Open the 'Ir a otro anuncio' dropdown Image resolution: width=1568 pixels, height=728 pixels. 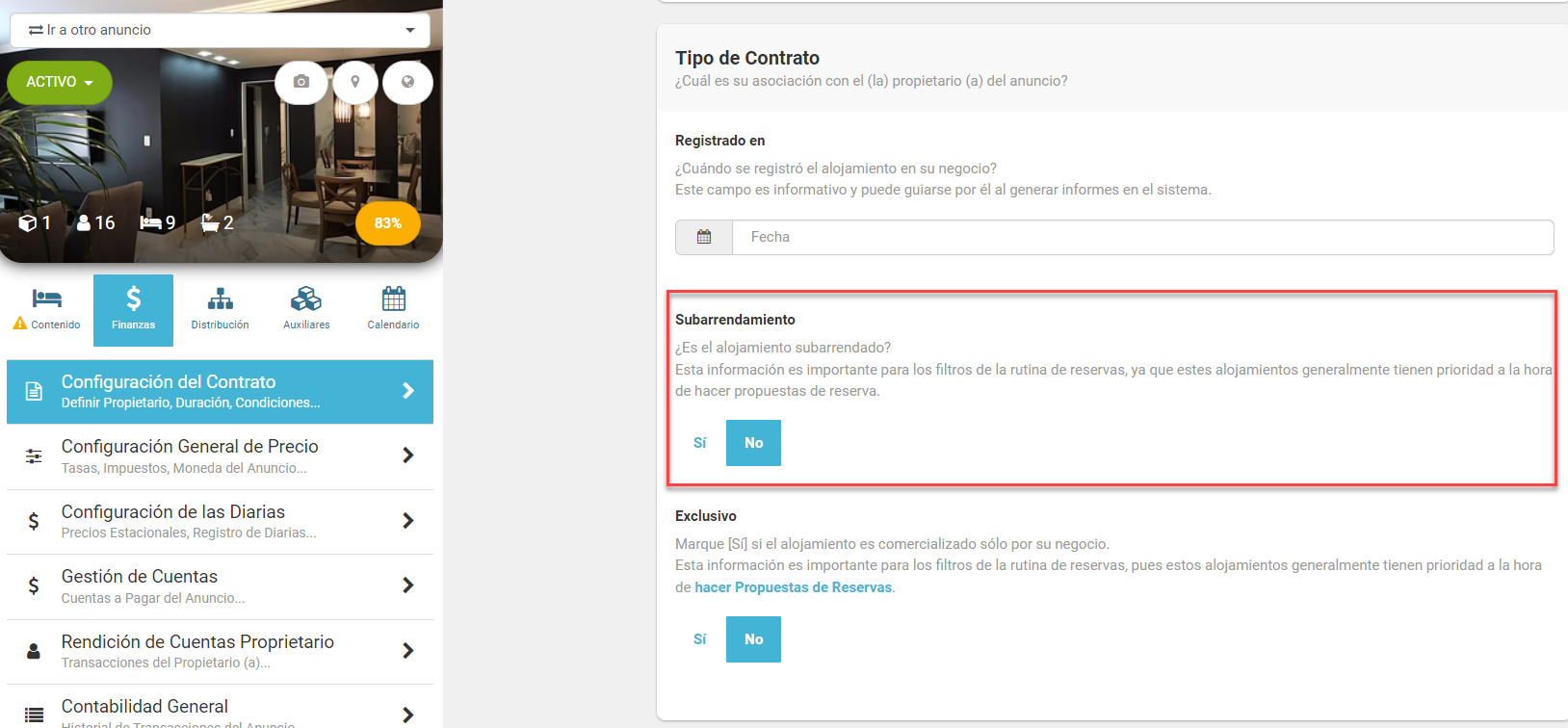(221, 30)
